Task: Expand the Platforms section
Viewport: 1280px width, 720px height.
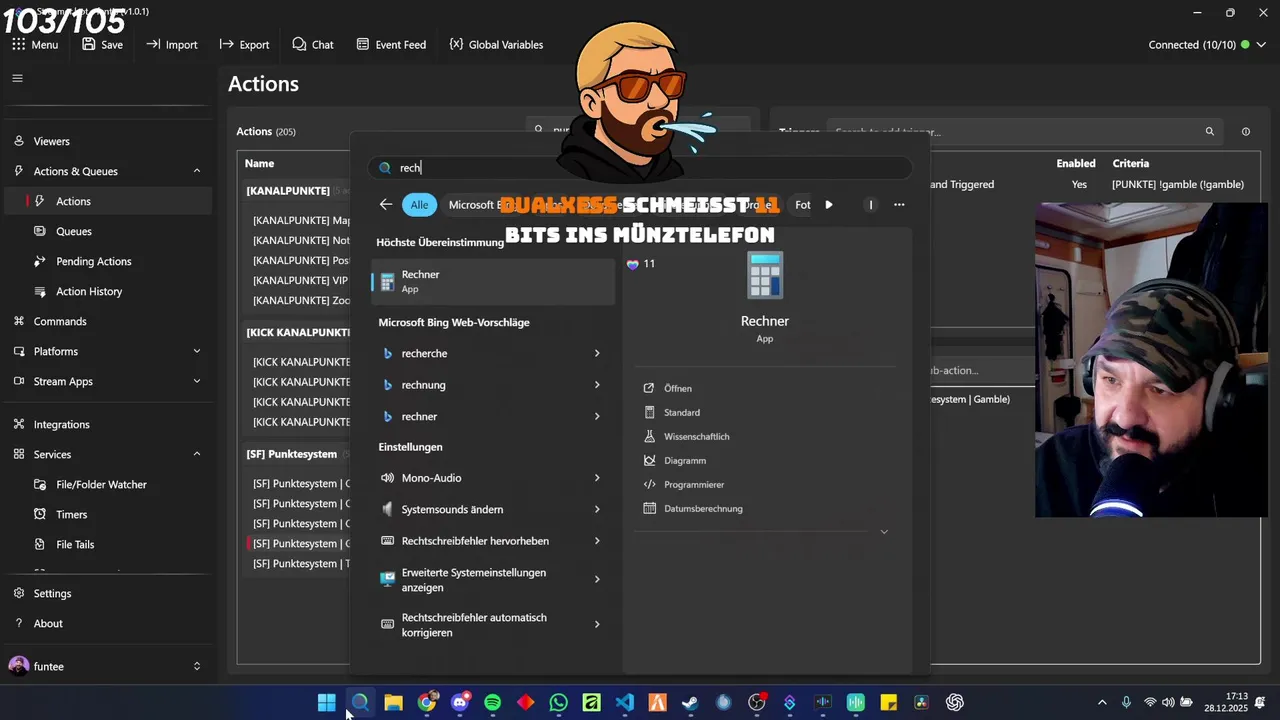Action: click(196, 351)
